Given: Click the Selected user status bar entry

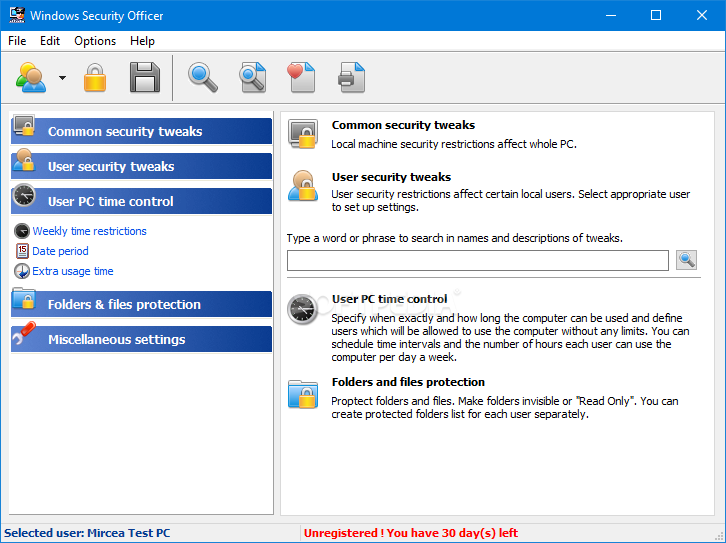Looking at the screenshot, I should point(87,533).
